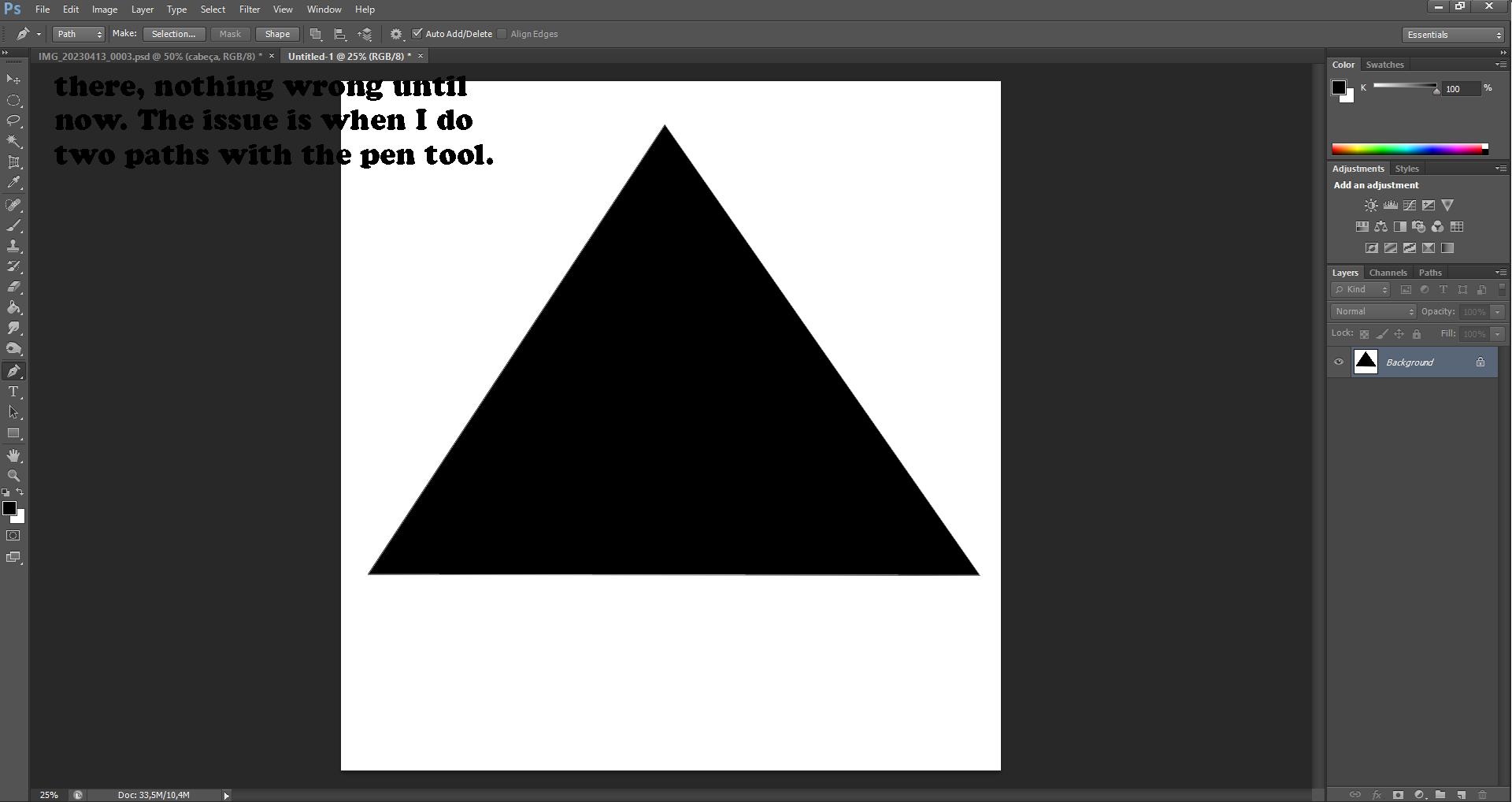Select the Hand tool
This screenshot has width=1512, height=802.
[x=13, y=455]
